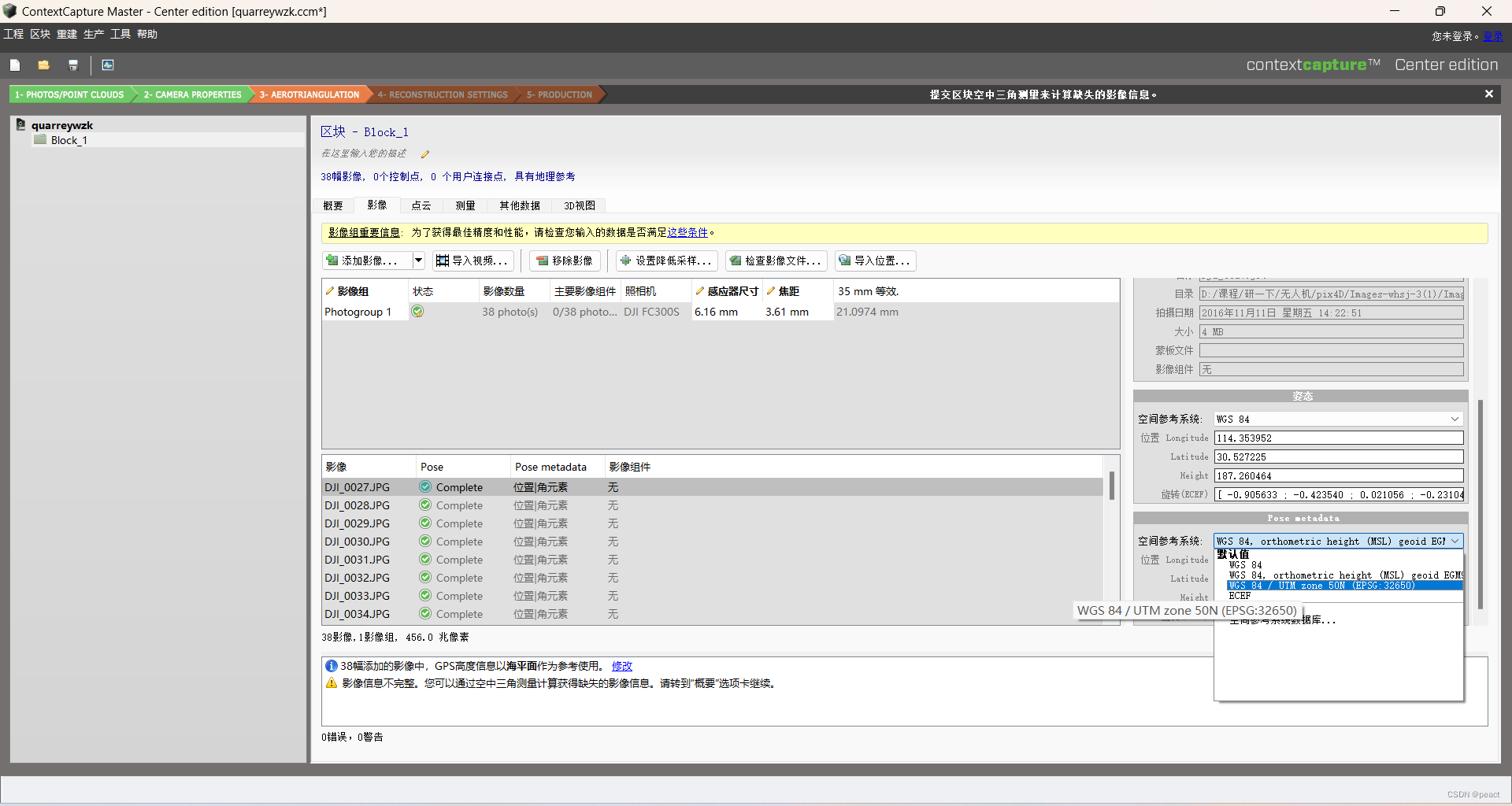Click 移除影像 to remove photos

564,261
